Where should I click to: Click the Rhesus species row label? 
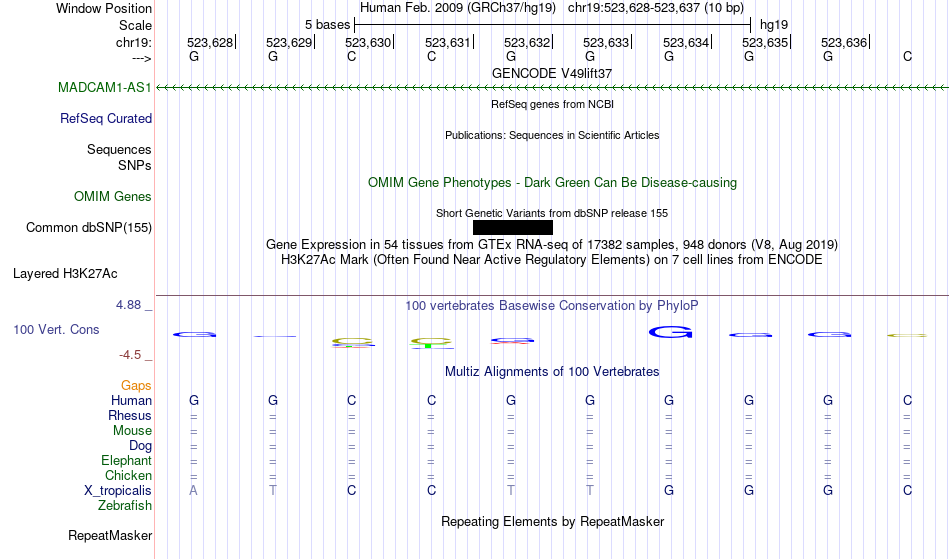(130, 415)
